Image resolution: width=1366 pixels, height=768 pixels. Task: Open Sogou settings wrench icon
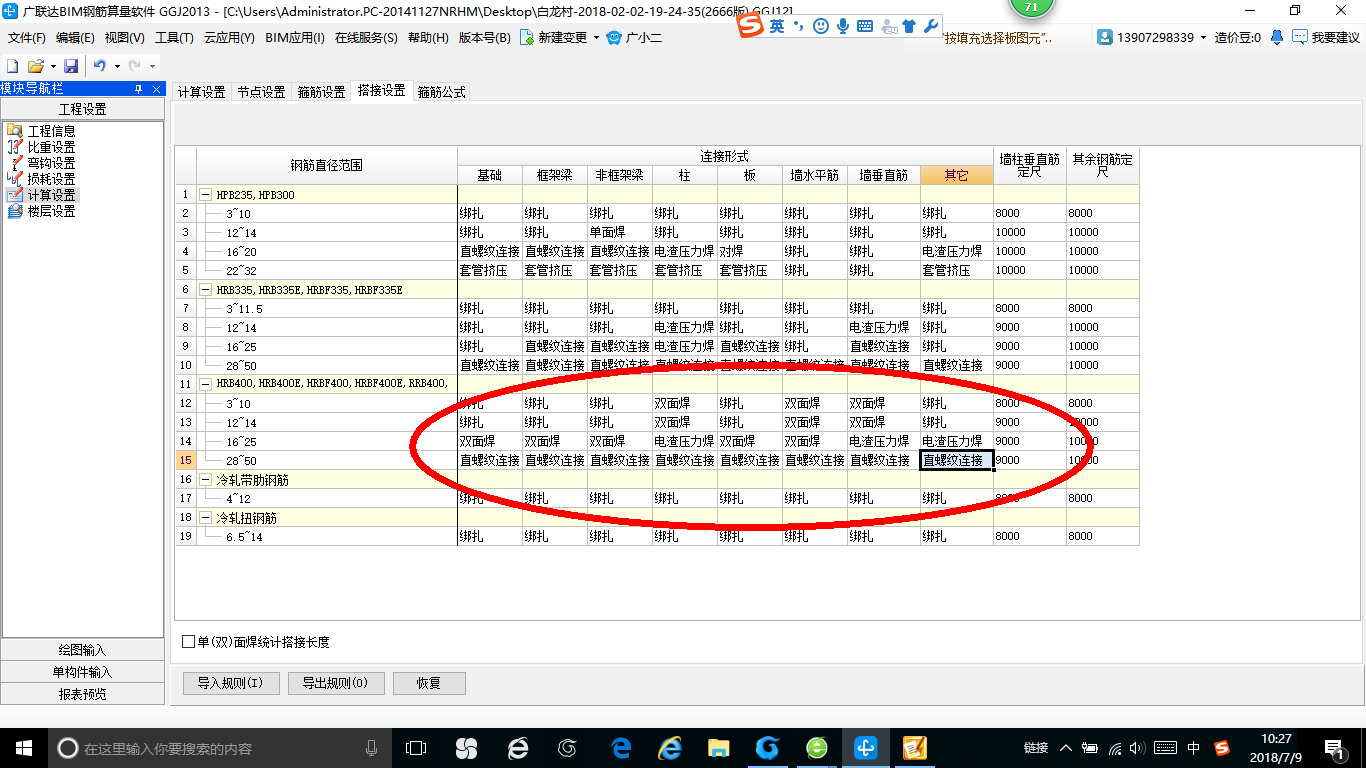930,26
